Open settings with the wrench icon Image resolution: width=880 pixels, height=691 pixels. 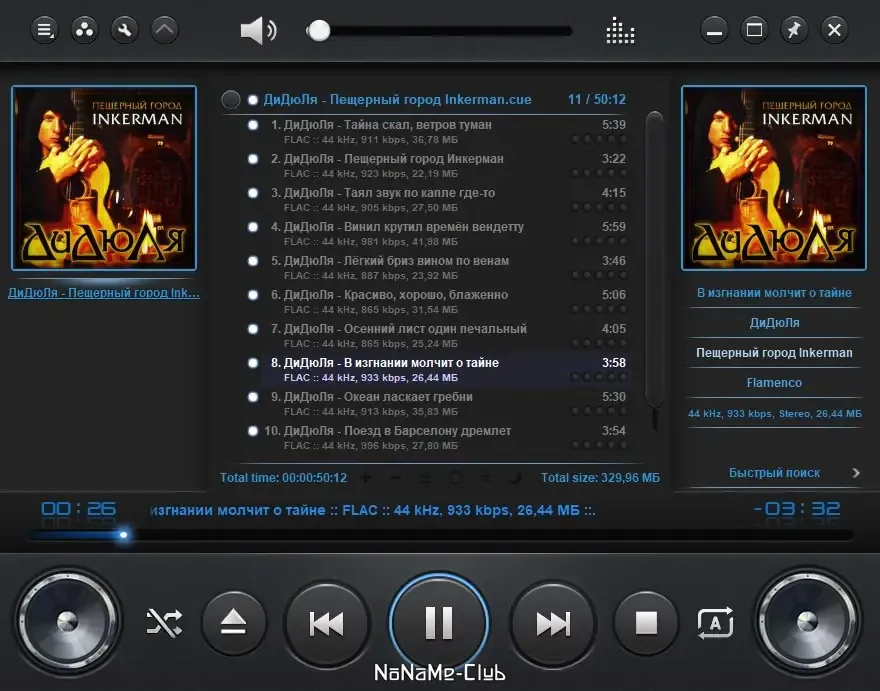click(x=125, y=30)
